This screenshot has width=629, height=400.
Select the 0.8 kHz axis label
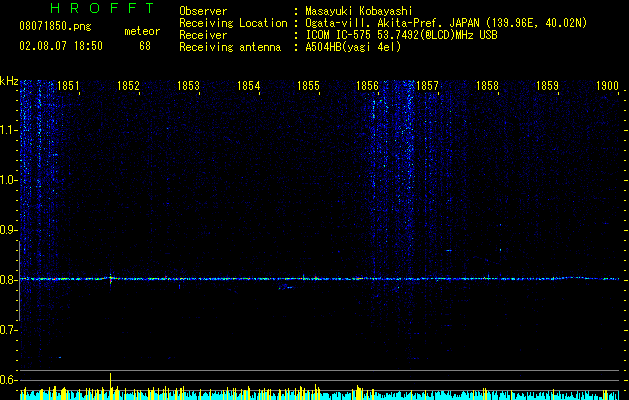point(9,280)
